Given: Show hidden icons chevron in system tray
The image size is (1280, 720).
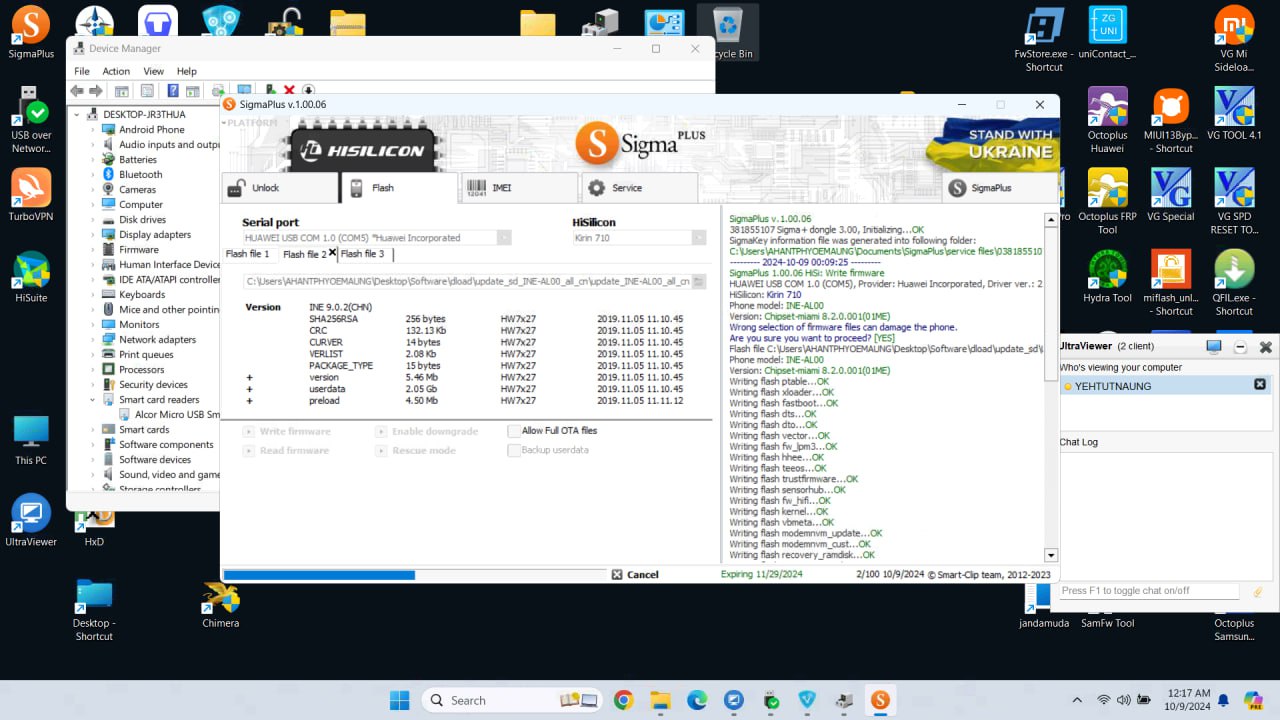Looking at the screenshot, I should pyautogui.click(x=1077, y=700).
